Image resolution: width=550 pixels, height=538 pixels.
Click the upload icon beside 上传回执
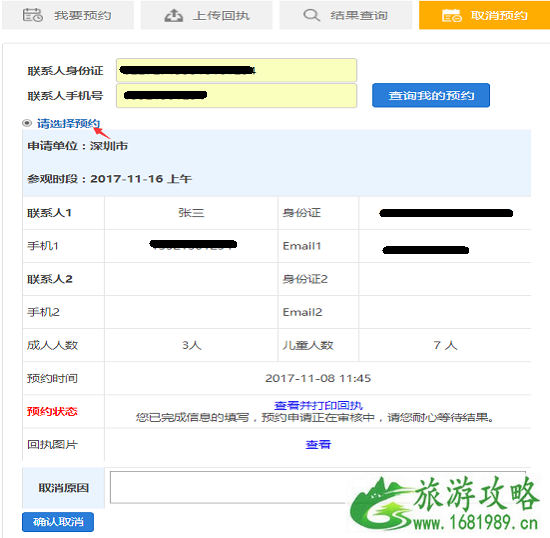pyautogui.click(x=174, y=15)
